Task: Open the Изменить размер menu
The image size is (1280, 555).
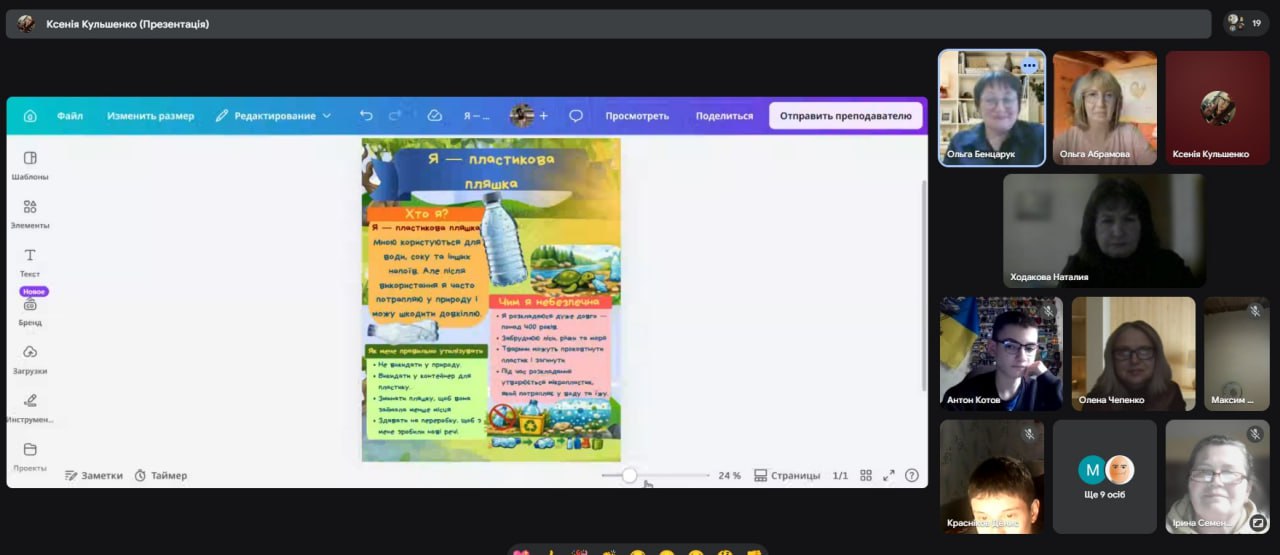Action: [x=150, y=116]
